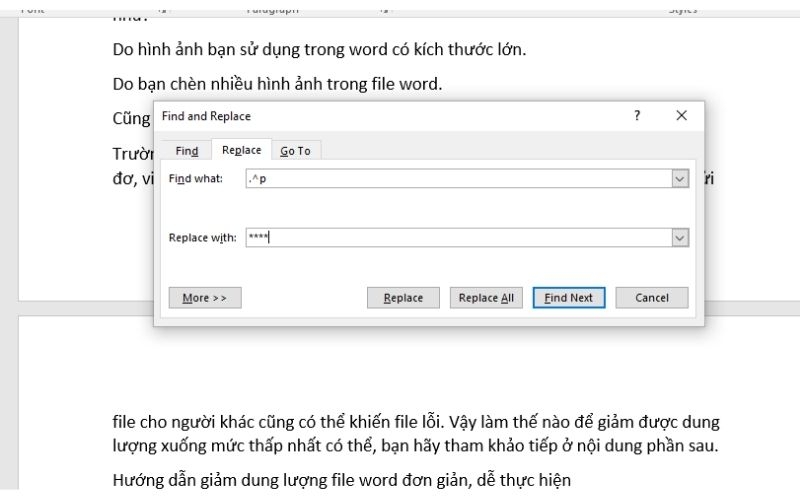Screen dimensions: 800x500
Task: Click the Replace button
Action: (x=403, y=297)
